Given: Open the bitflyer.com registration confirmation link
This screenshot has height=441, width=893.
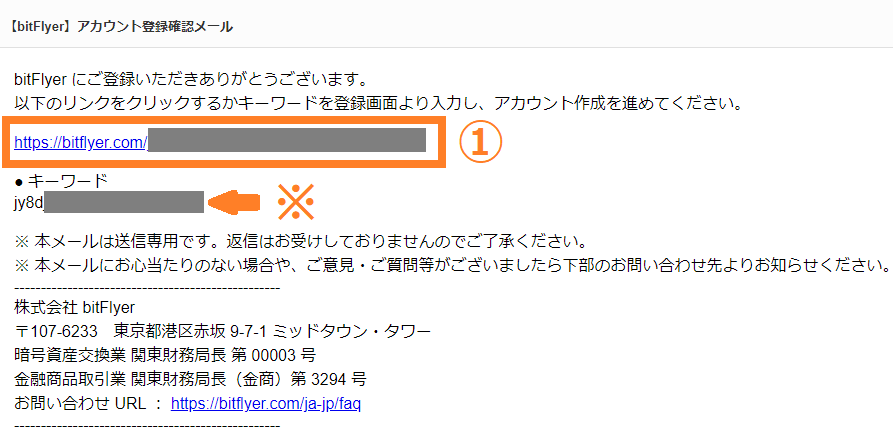Looking at the screenshot, I should pyautogui.click(x=81, y=142).
